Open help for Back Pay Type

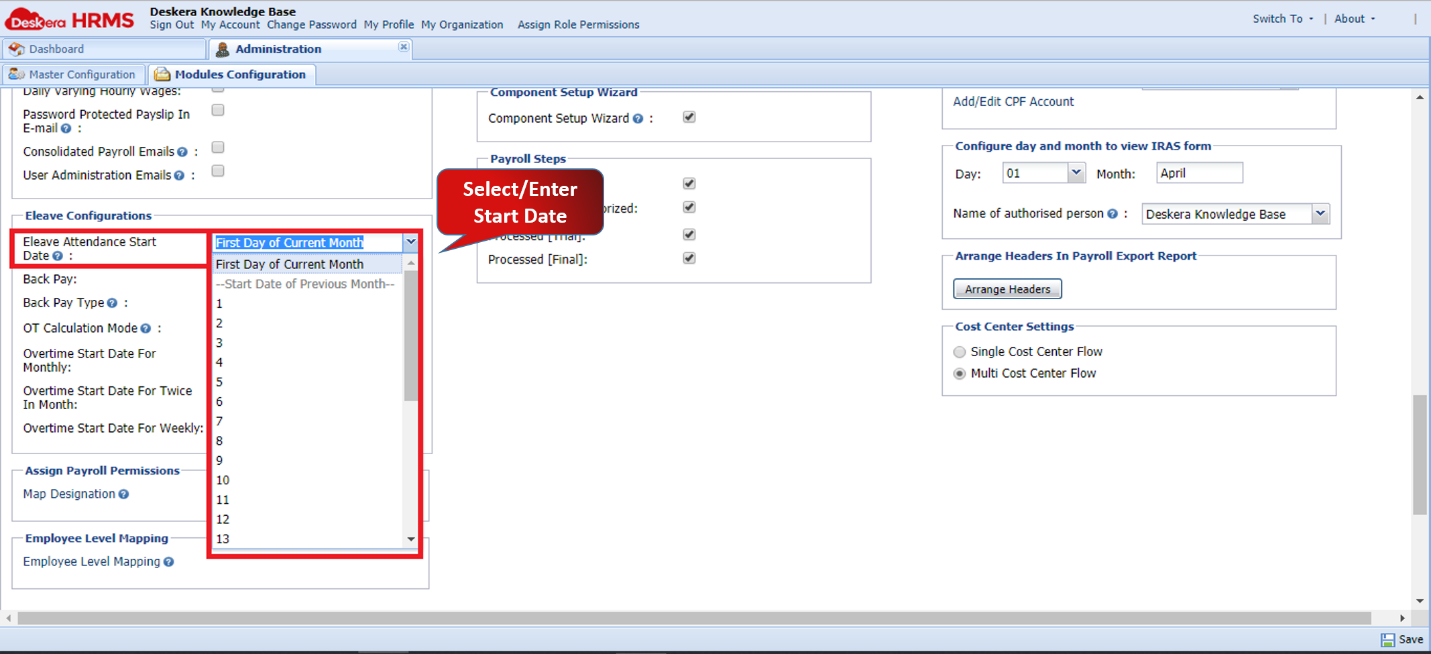click(110, 302)
